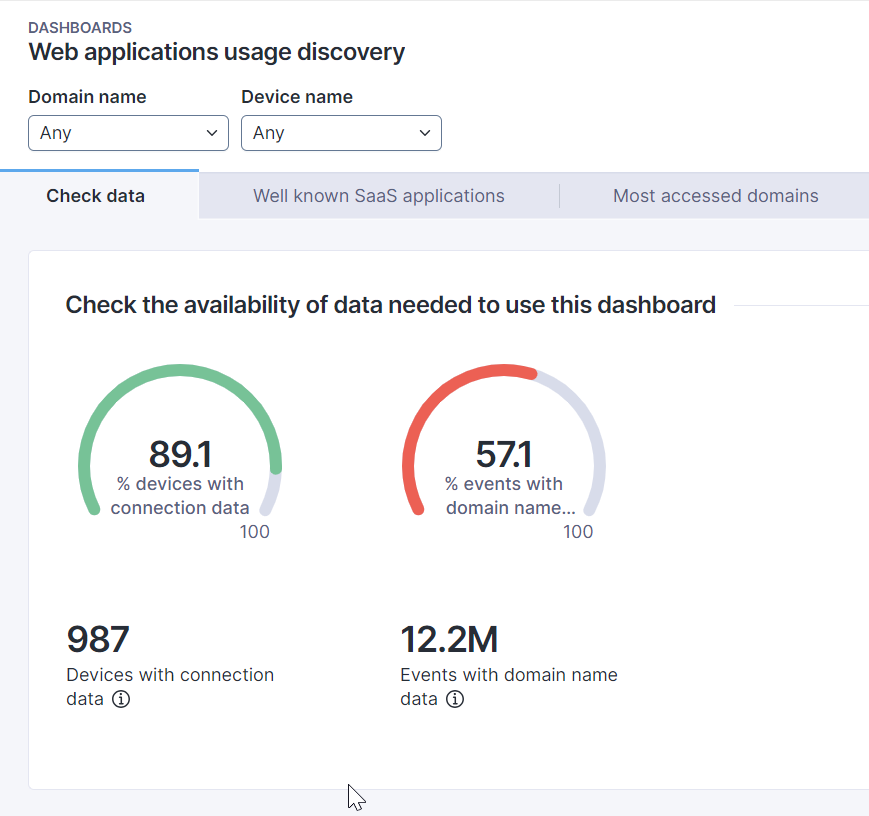Click info icon next to Devices with connection data
Screen dimensions: 869x816
click(121, 699)
